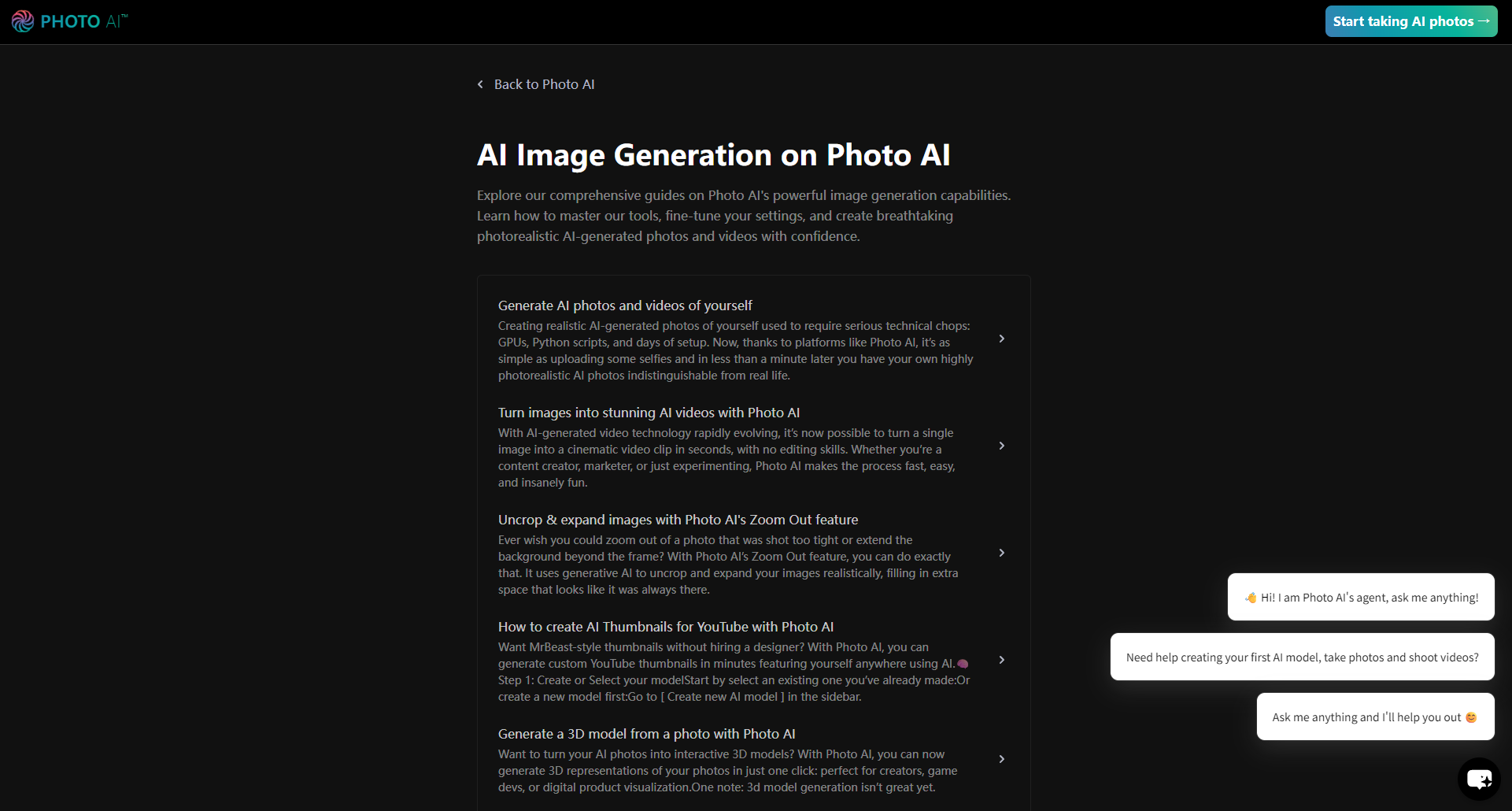Click chevron next to Generate a 3D model
The image size is (1512, 811).
click(1001, 759)
